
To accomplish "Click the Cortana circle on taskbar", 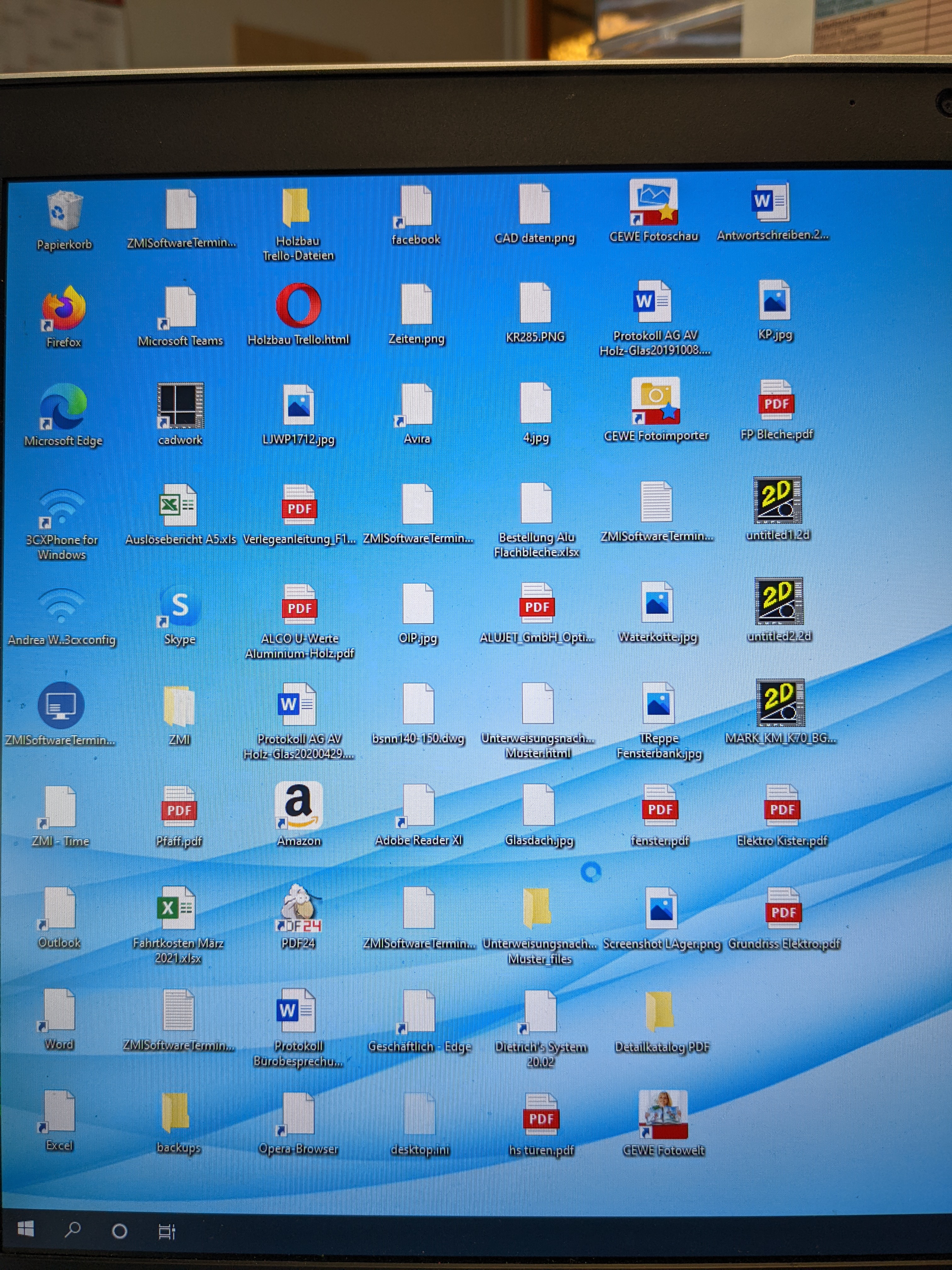I will (119, 1231).
